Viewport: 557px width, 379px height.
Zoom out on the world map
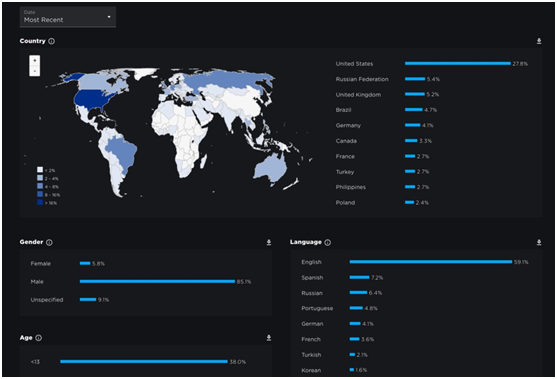point(34,71)
